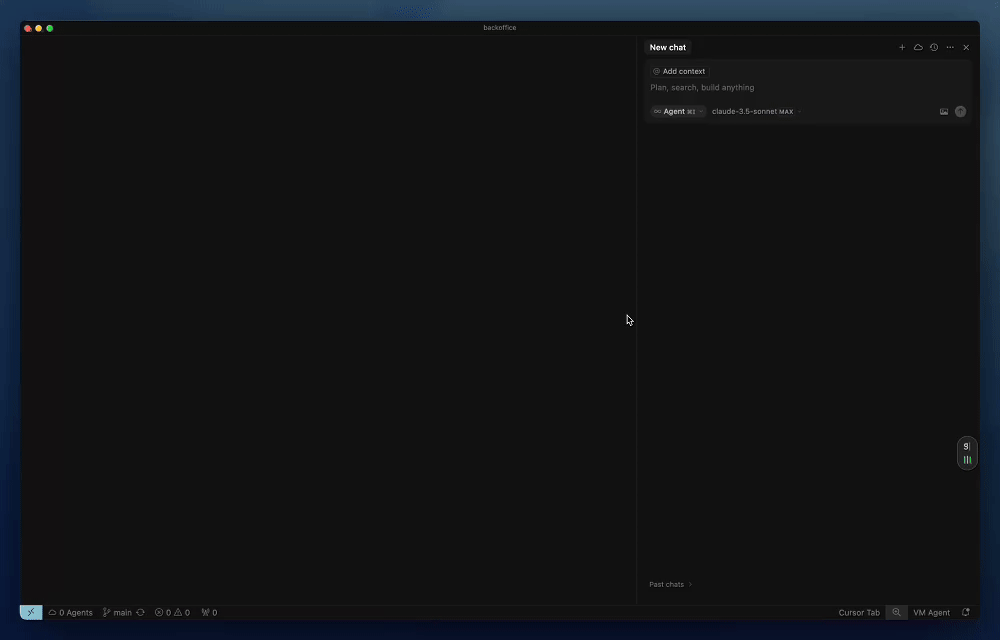Switch git branch via 'main' in the status bar

coord(117,612)
